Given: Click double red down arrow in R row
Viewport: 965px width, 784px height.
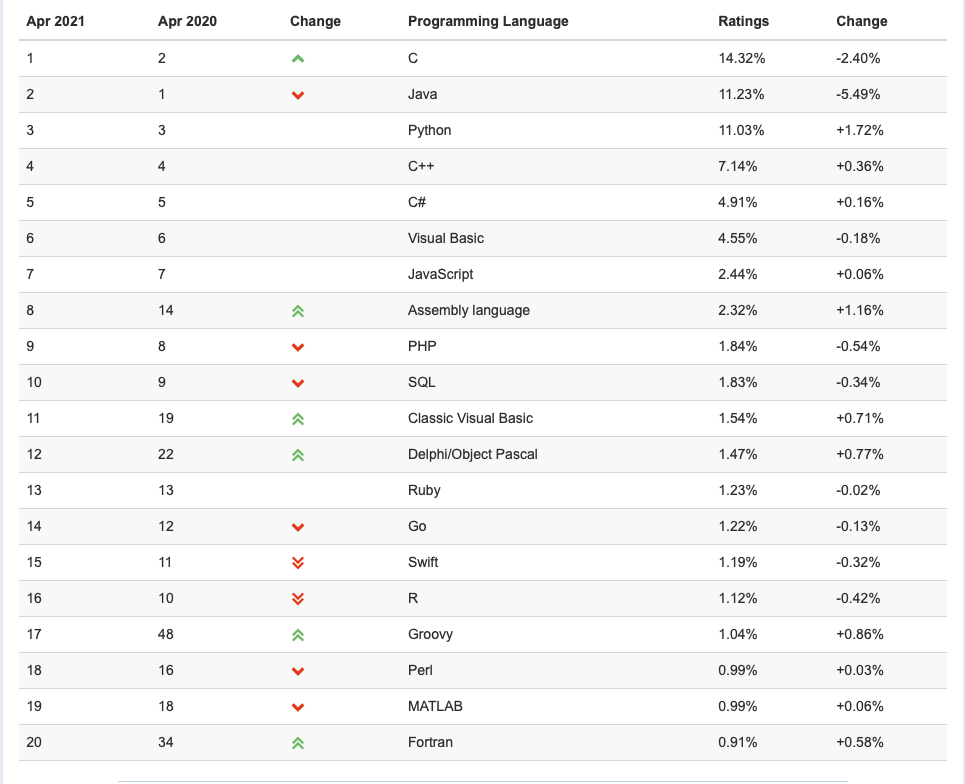Looking at the screenshot, I should 298,599.
